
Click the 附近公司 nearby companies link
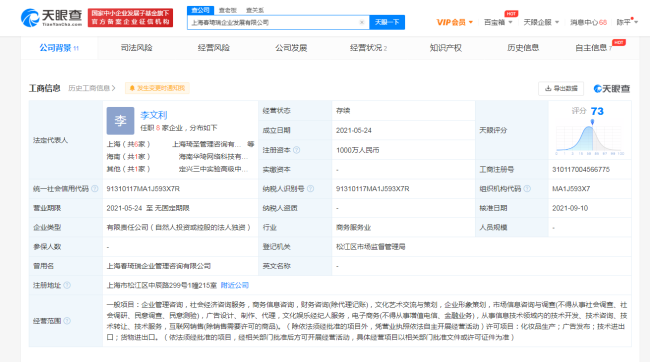click(235, 285)
